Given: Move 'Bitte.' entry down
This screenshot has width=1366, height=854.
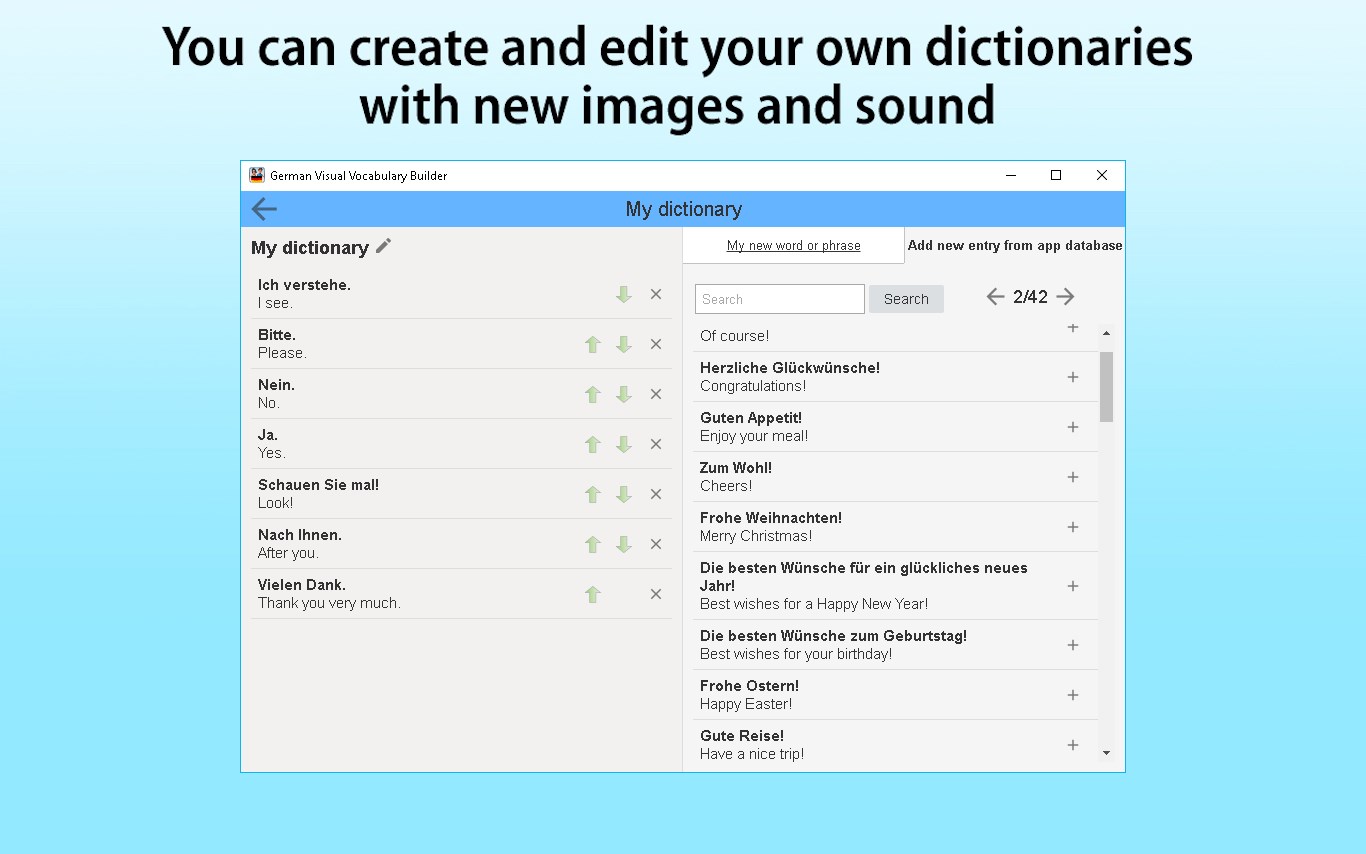Looking at the screenshot, I should click(624, 344).
